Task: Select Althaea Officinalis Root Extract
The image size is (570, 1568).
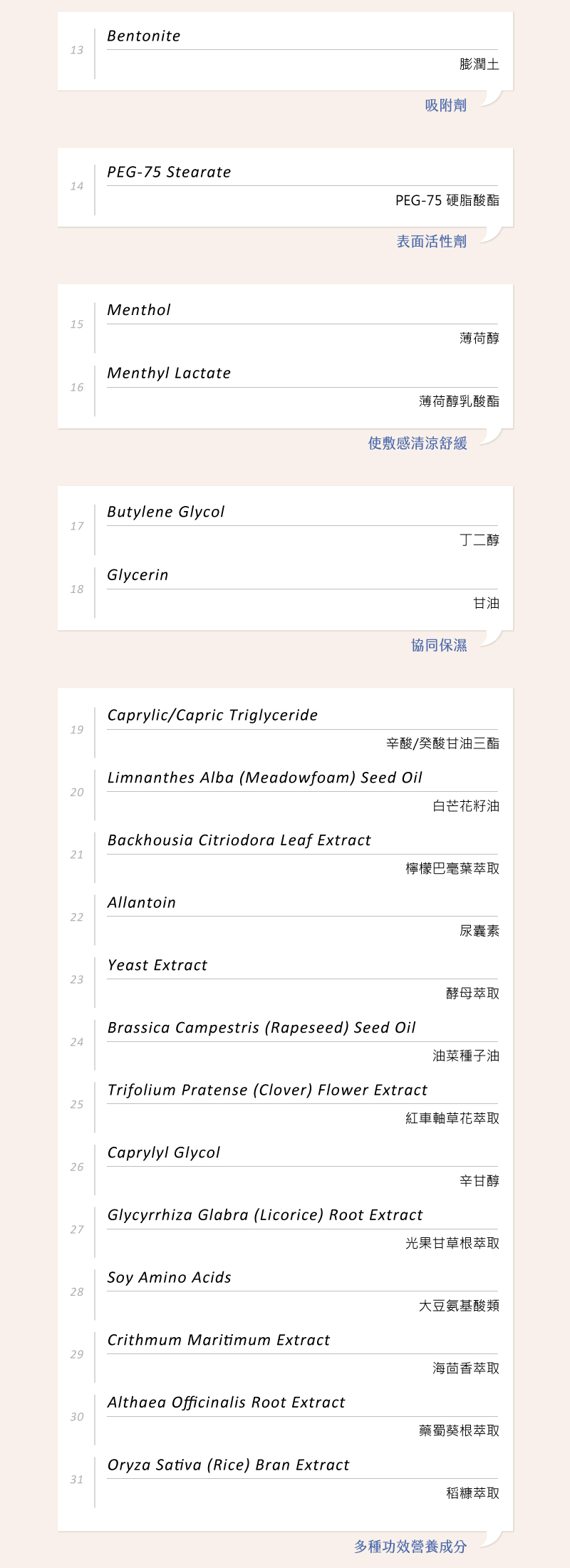Action: (226, 1403)
